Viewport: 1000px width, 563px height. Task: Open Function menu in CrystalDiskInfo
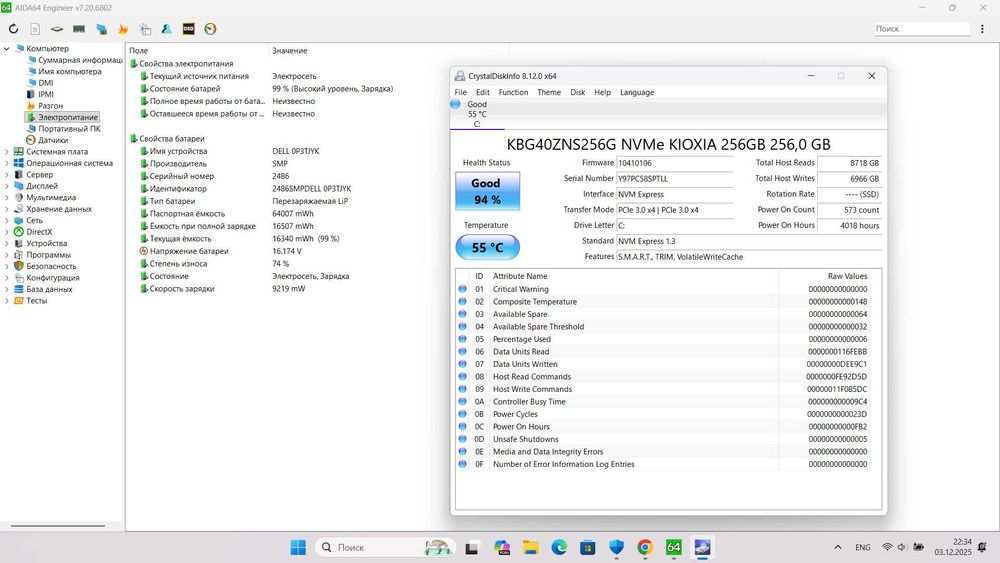[513, 92]
